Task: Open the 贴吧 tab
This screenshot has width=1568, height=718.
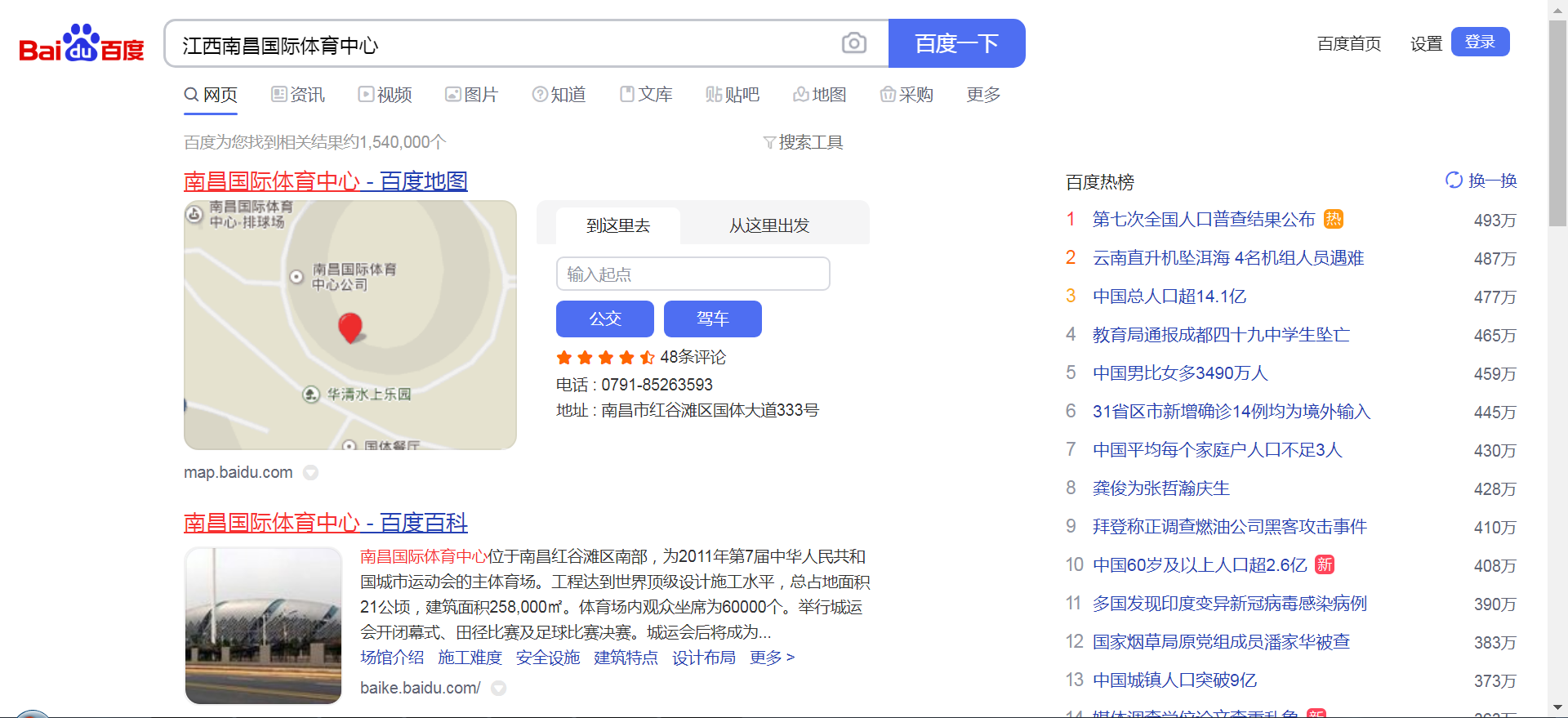Action: (x=733, y=95)
